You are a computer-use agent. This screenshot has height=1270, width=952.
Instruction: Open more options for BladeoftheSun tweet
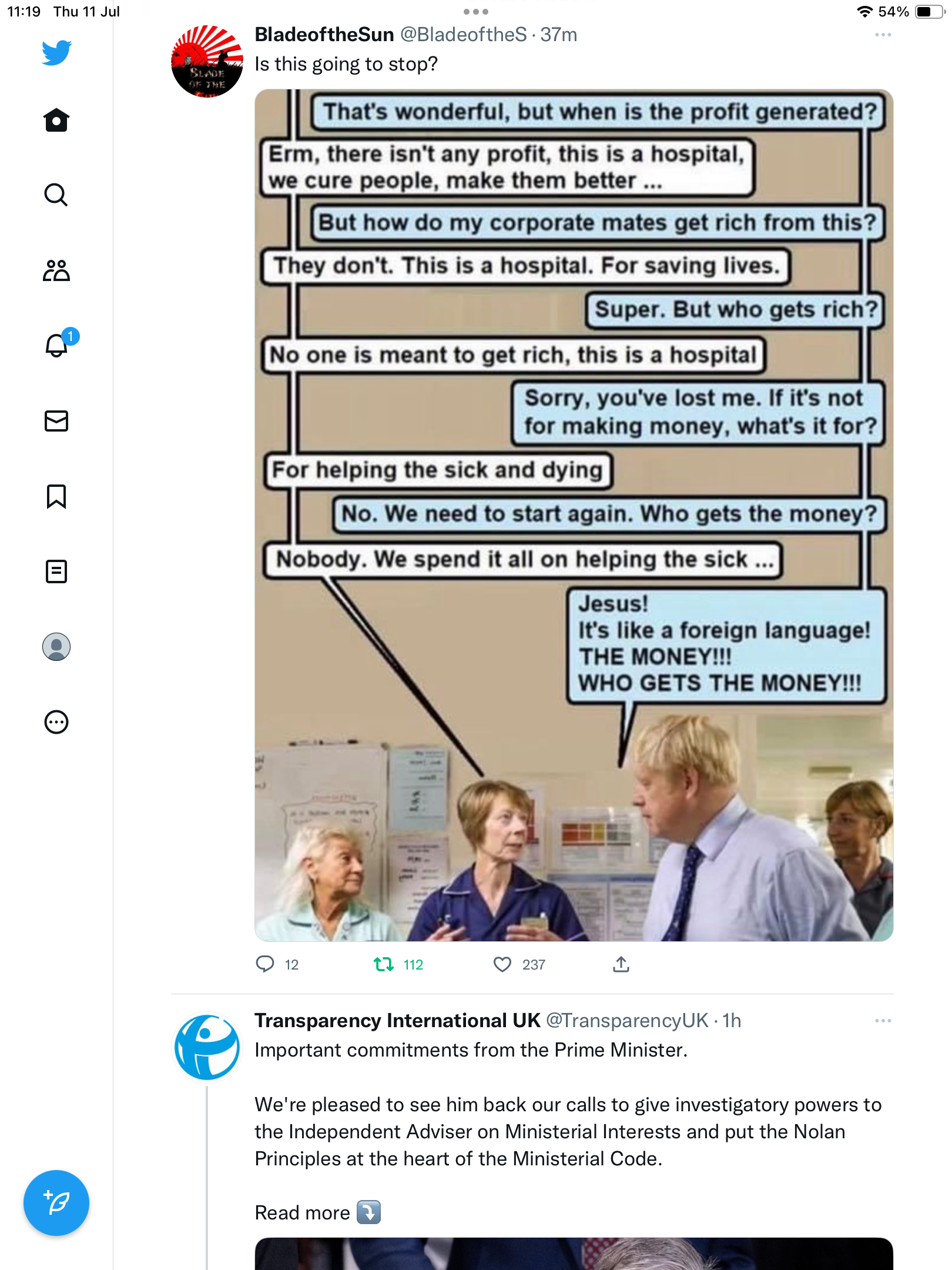883,35
